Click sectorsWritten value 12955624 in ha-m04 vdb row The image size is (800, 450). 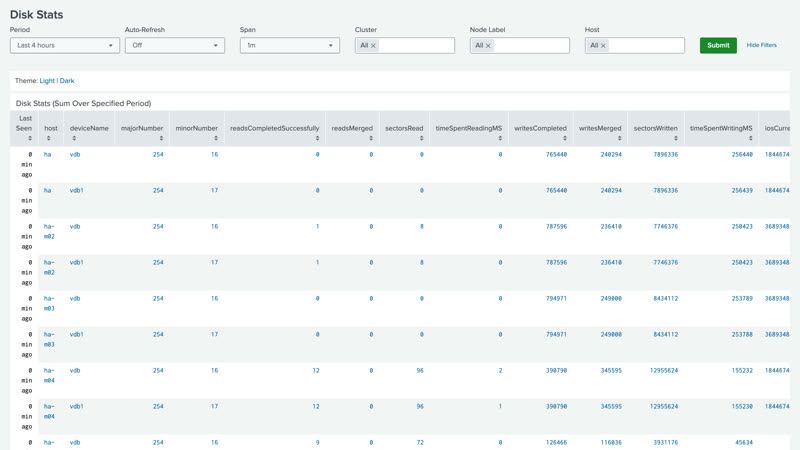point(664,370)
